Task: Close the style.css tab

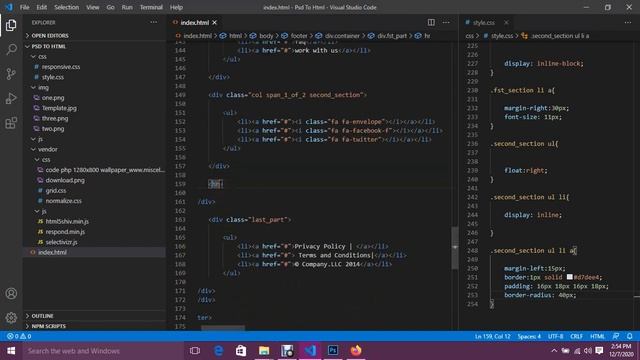Action: pos(506,22)
